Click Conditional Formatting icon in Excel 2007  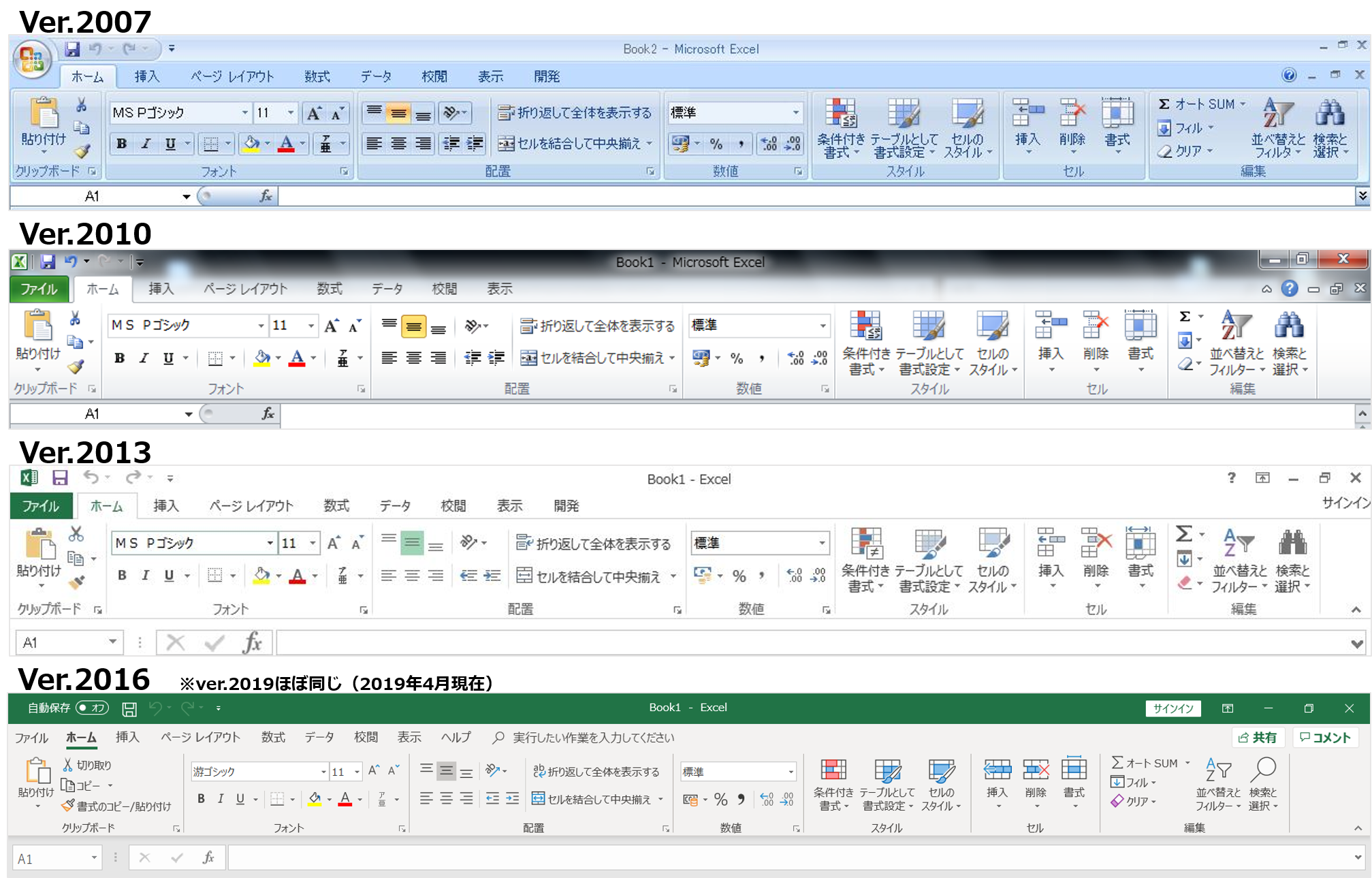point(841,112)
